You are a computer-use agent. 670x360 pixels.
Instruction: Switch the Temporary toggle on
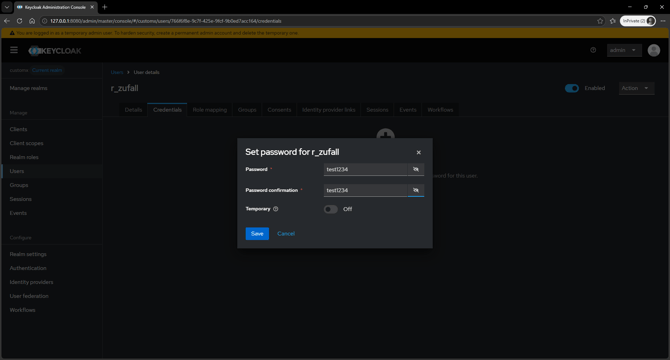click(331, 209)
